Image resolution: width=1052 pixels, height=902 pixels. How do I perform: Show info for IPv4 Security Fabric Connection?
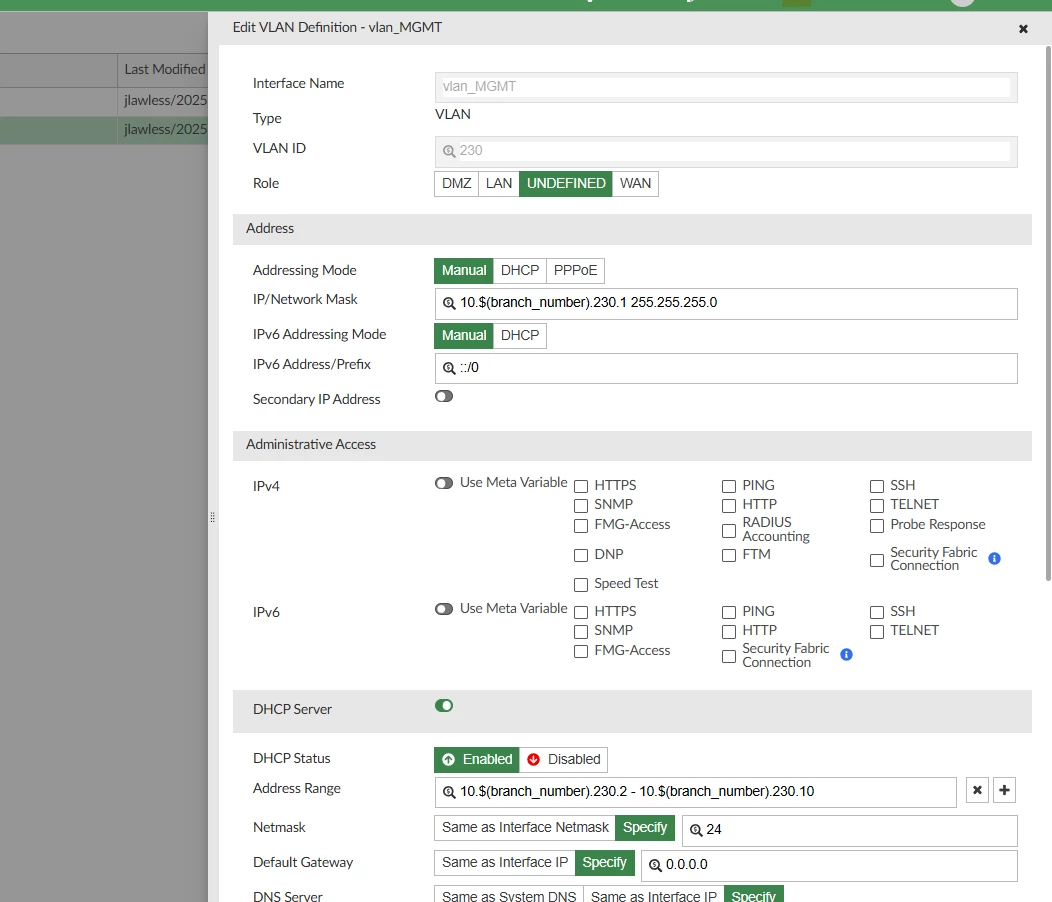click(x=994, y=558)
